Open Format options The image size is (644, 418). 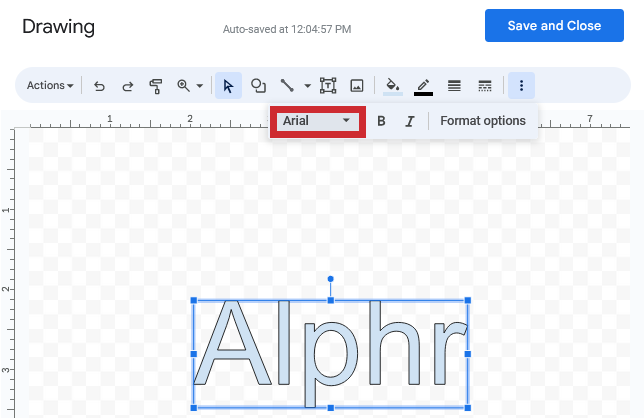483,121
